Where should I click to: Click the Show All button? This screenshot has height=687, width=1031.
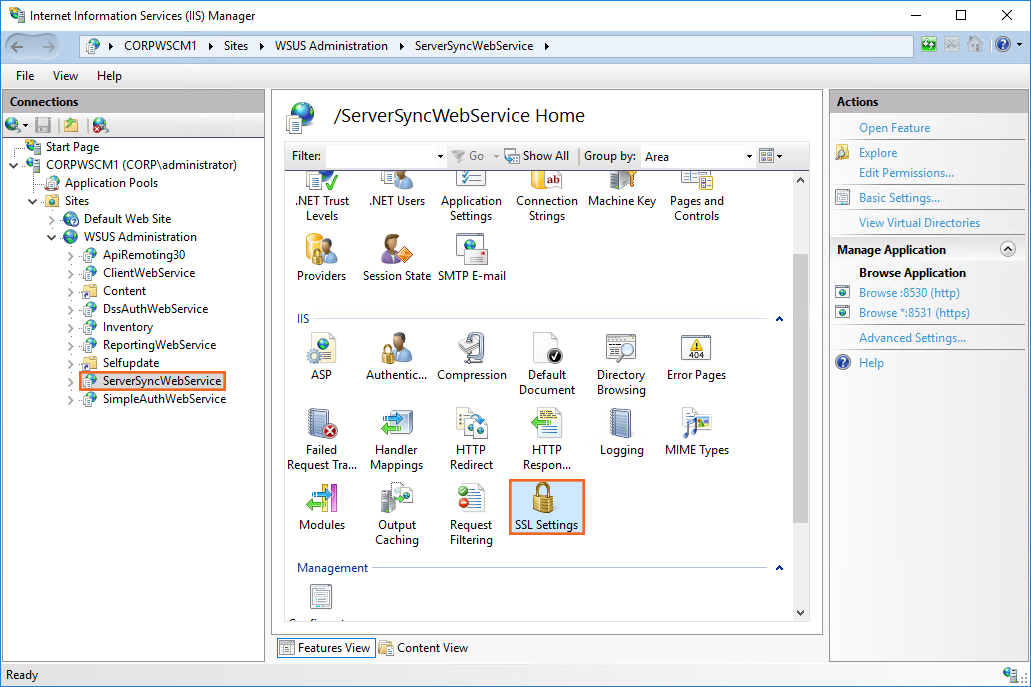click(x=537, y=156)
